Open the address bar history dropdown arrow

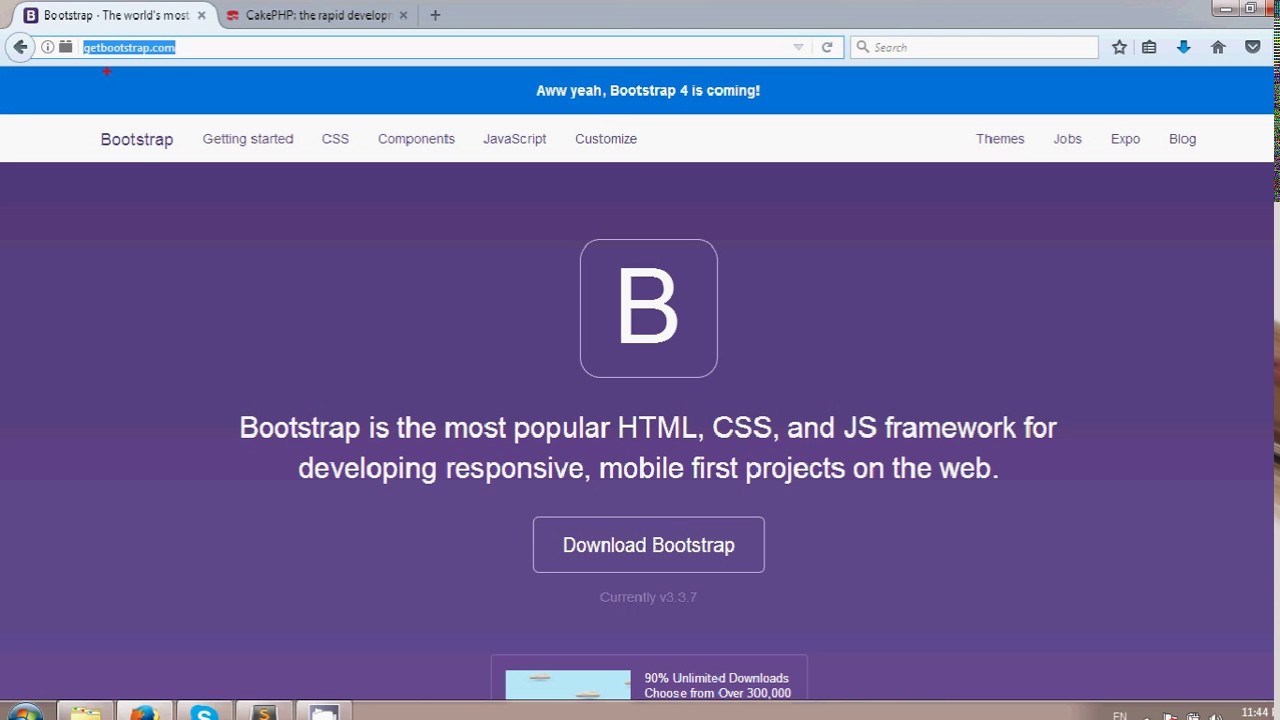[x=798, y=47]
